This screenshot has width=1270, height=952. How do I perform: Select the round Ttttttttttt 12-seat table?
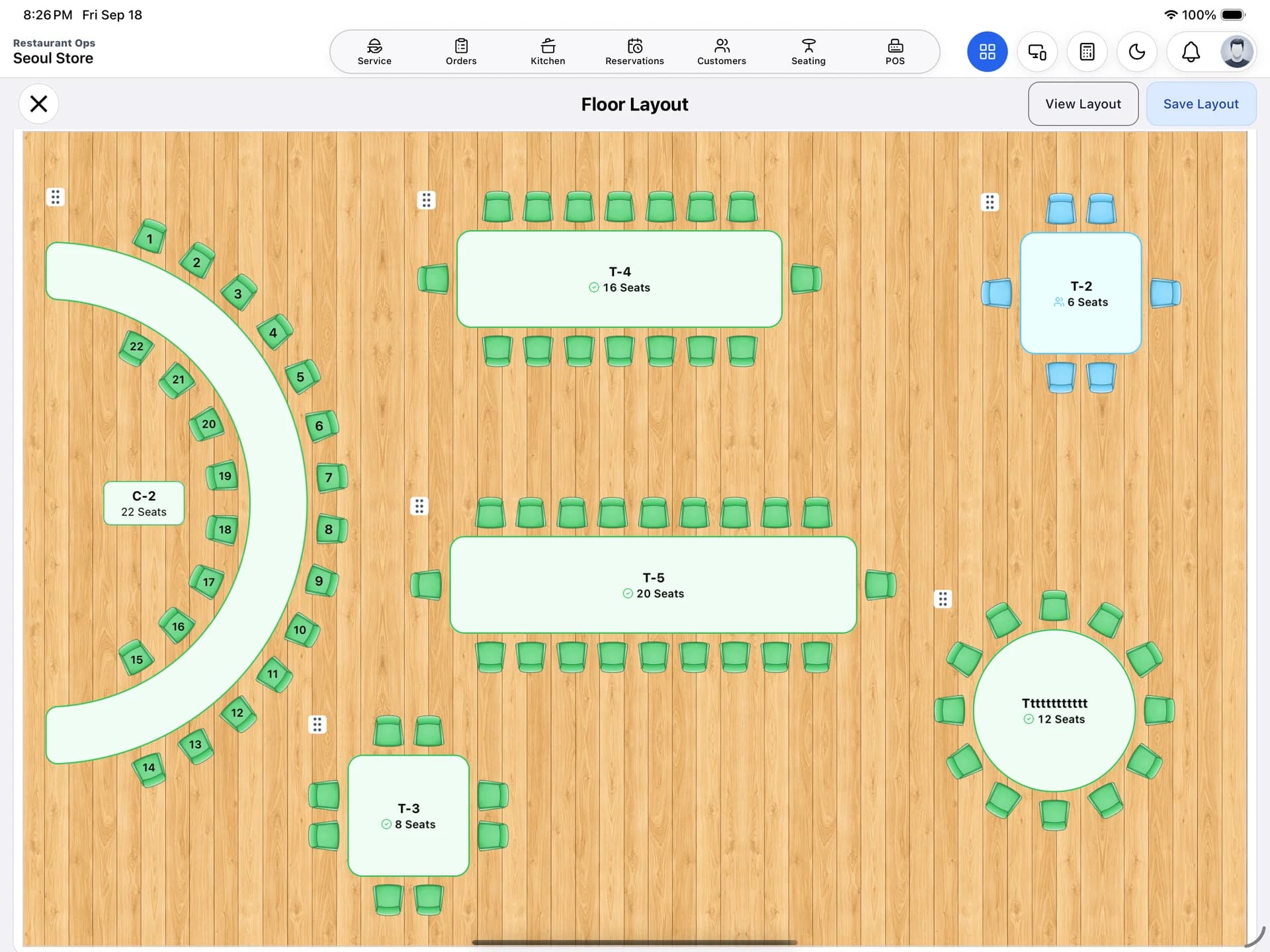(1054, 711)
